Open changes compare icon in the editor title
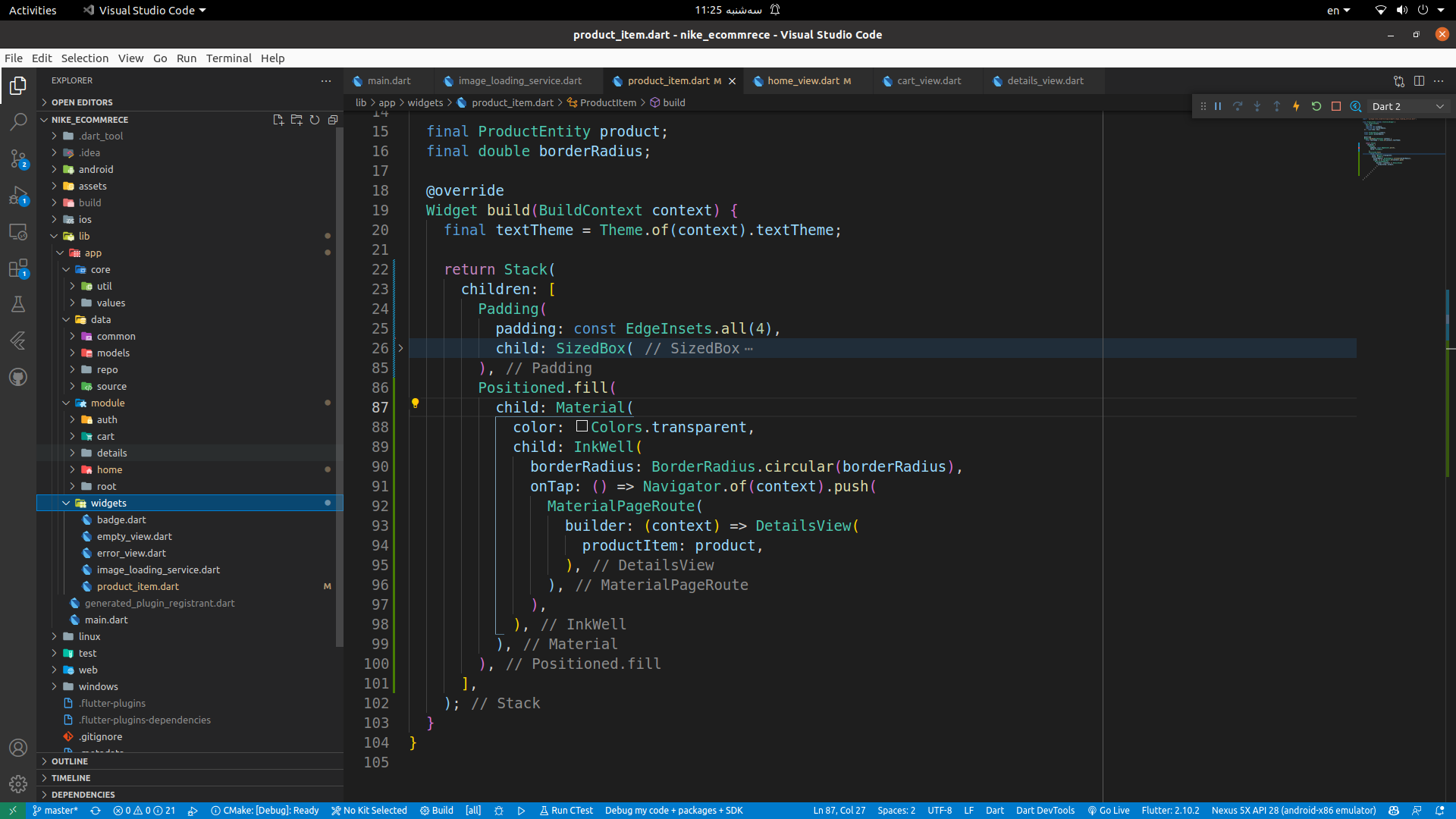Image resolution: width=1456 pixels, height=819 pixels. point(1399,81)
